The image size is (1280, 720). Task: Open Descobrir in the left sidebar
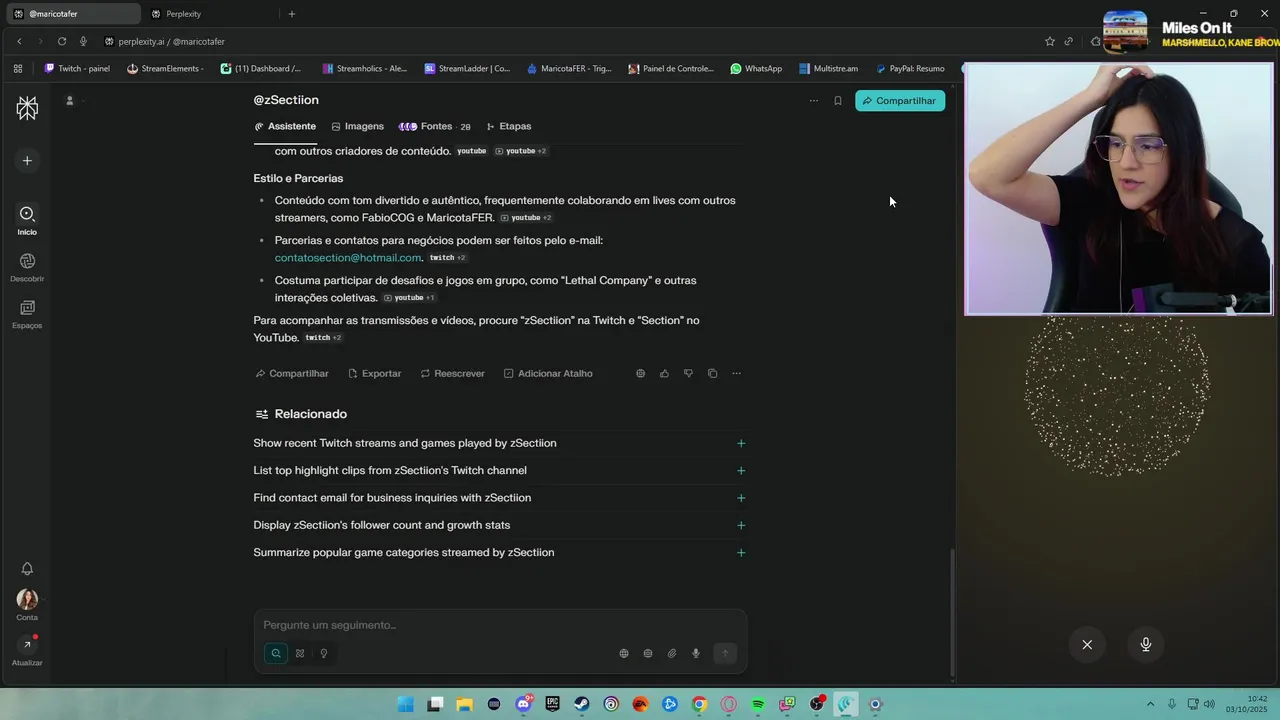(x=27, y=267)
